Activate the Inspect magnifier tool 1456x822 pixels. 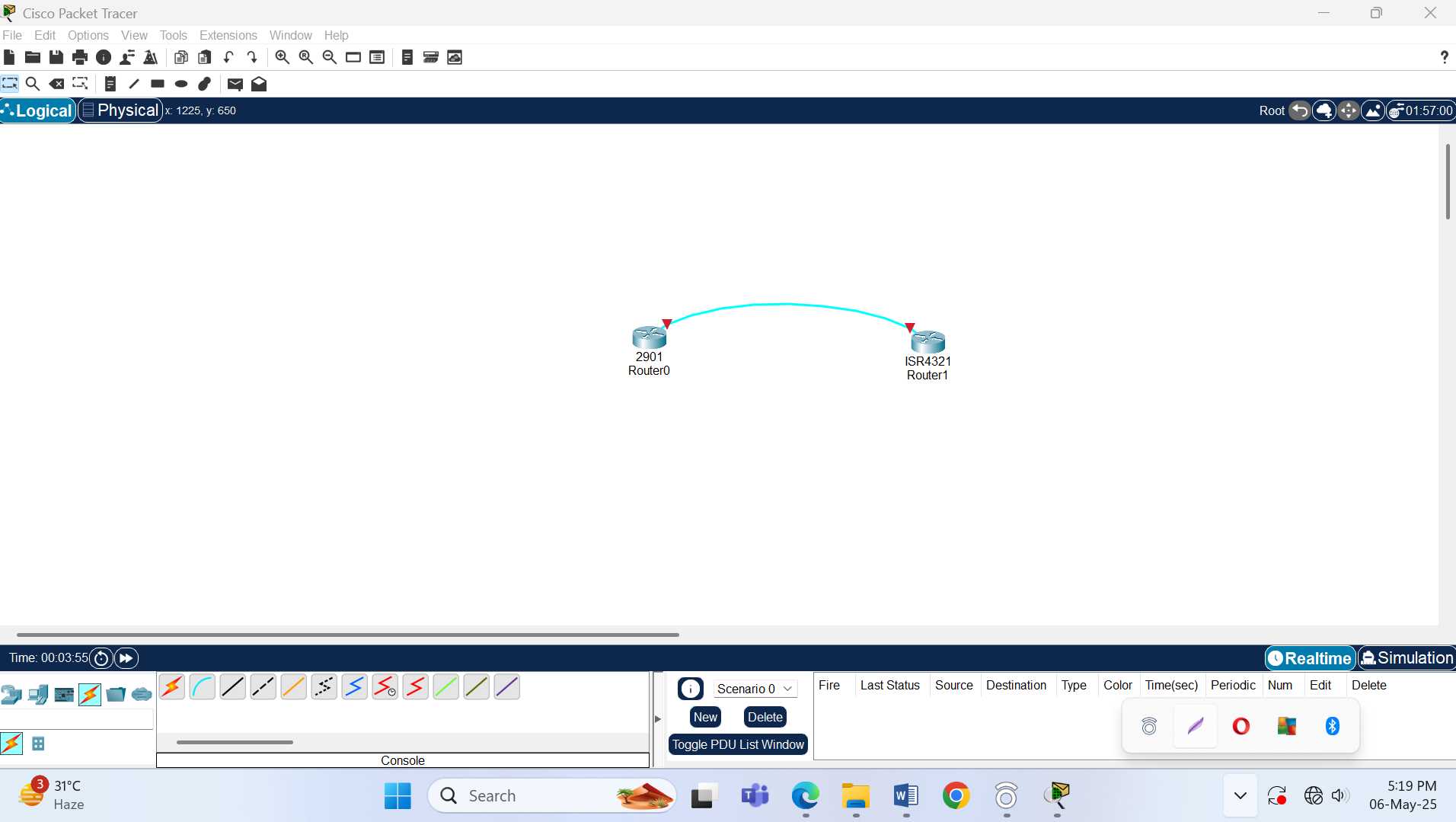tap(33, 84)
